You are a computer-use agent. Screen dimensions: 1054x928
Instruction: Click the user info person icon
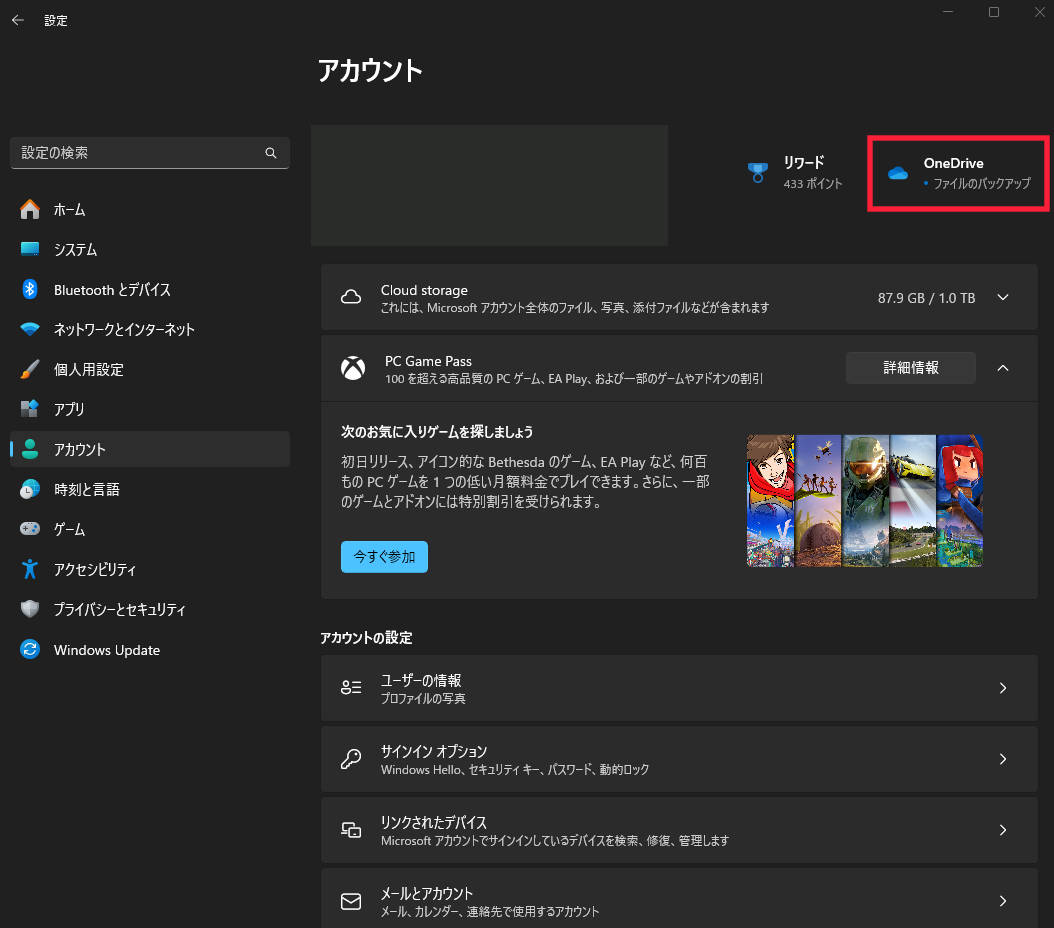pos(351,687)
